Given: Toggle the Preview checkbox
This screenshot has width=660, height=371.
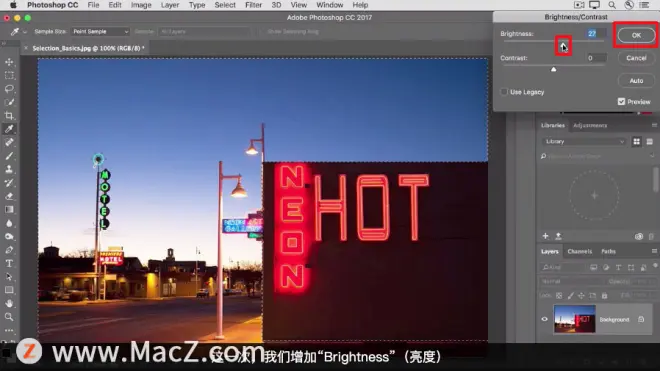Looking at the screenshot, I should click(621, 101).
